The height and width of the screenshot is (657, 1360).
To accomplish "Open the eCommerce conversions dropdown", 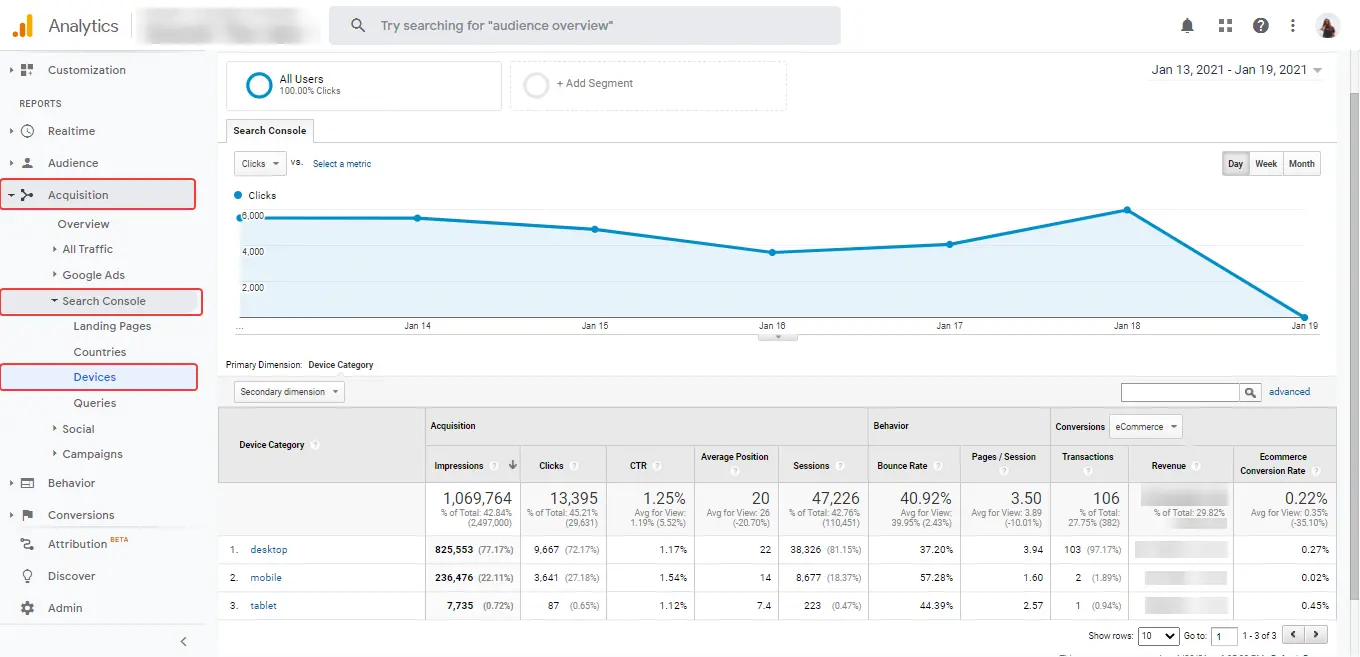I will tap(1145, 425).
